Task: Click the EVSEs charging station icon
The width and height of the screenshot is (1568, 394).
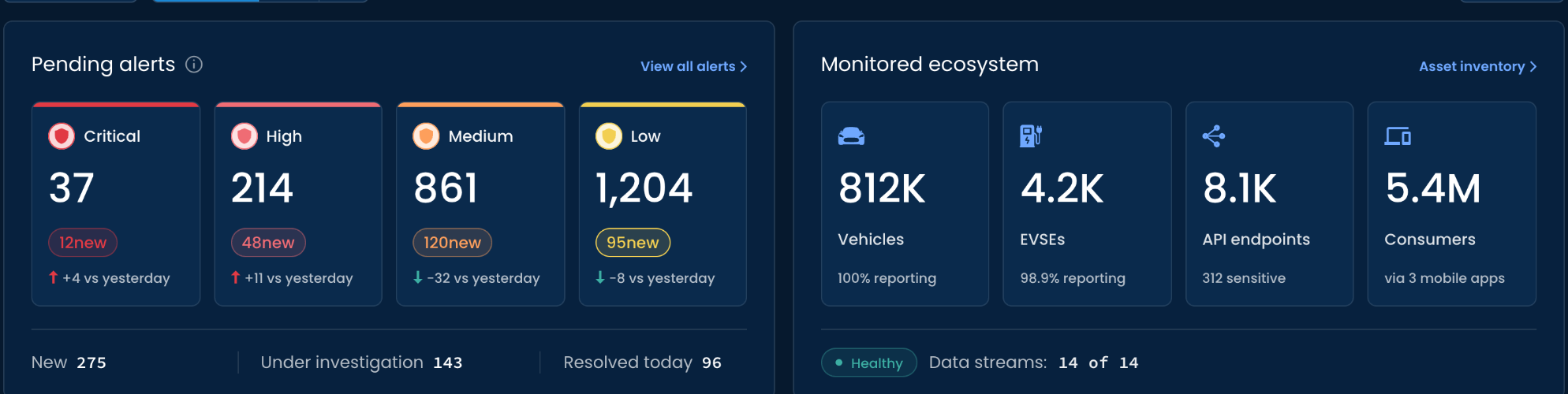Action: pos(1031,136)
